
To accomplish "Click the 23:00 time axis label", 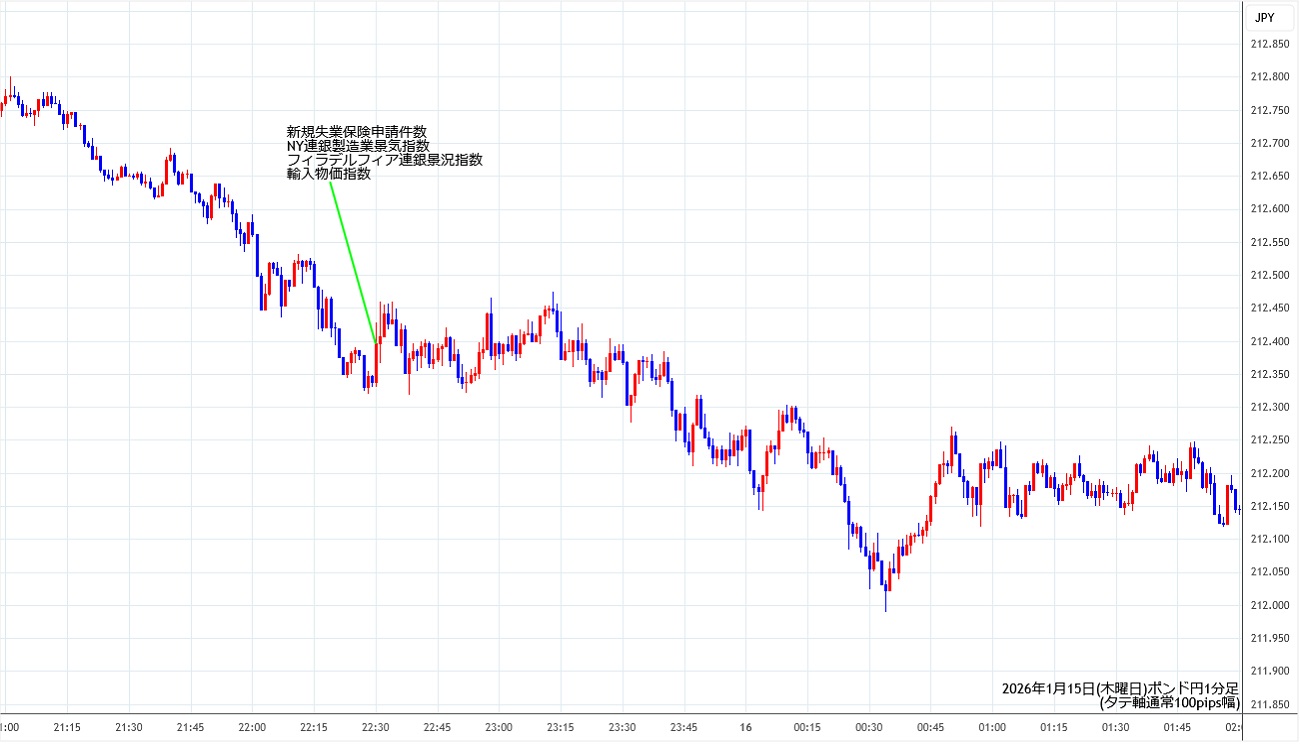I will [x=498, y=727].
